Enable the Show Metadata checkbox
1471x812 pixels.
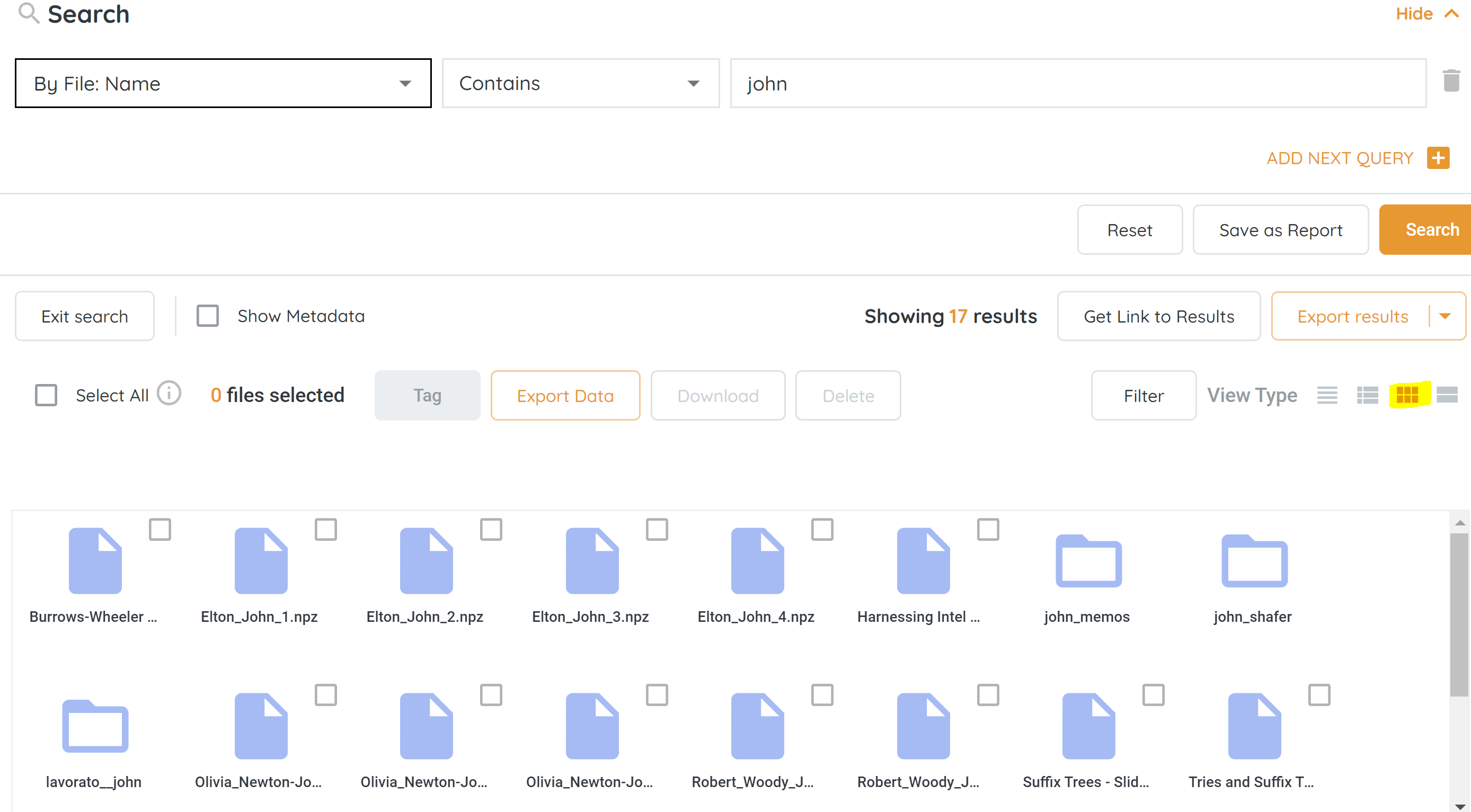[x=208, y=316]
